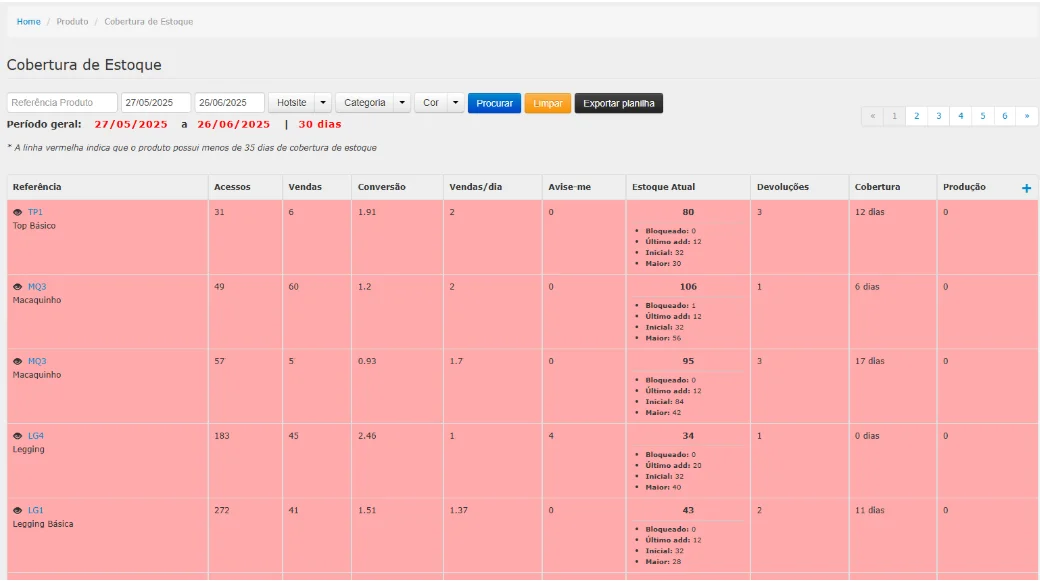The height and width of the screenshot is (581, 1040).
Task: Select pagination page 1
Action: coord(894,116)
